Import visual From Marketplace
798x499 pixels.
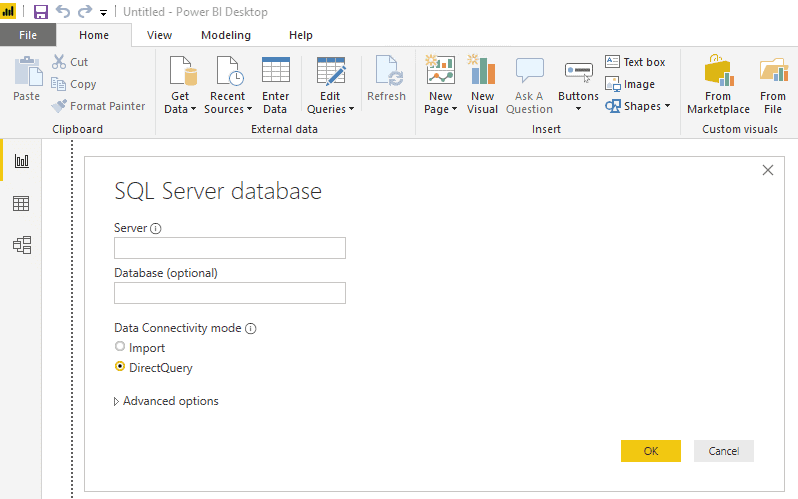[718, 85]
